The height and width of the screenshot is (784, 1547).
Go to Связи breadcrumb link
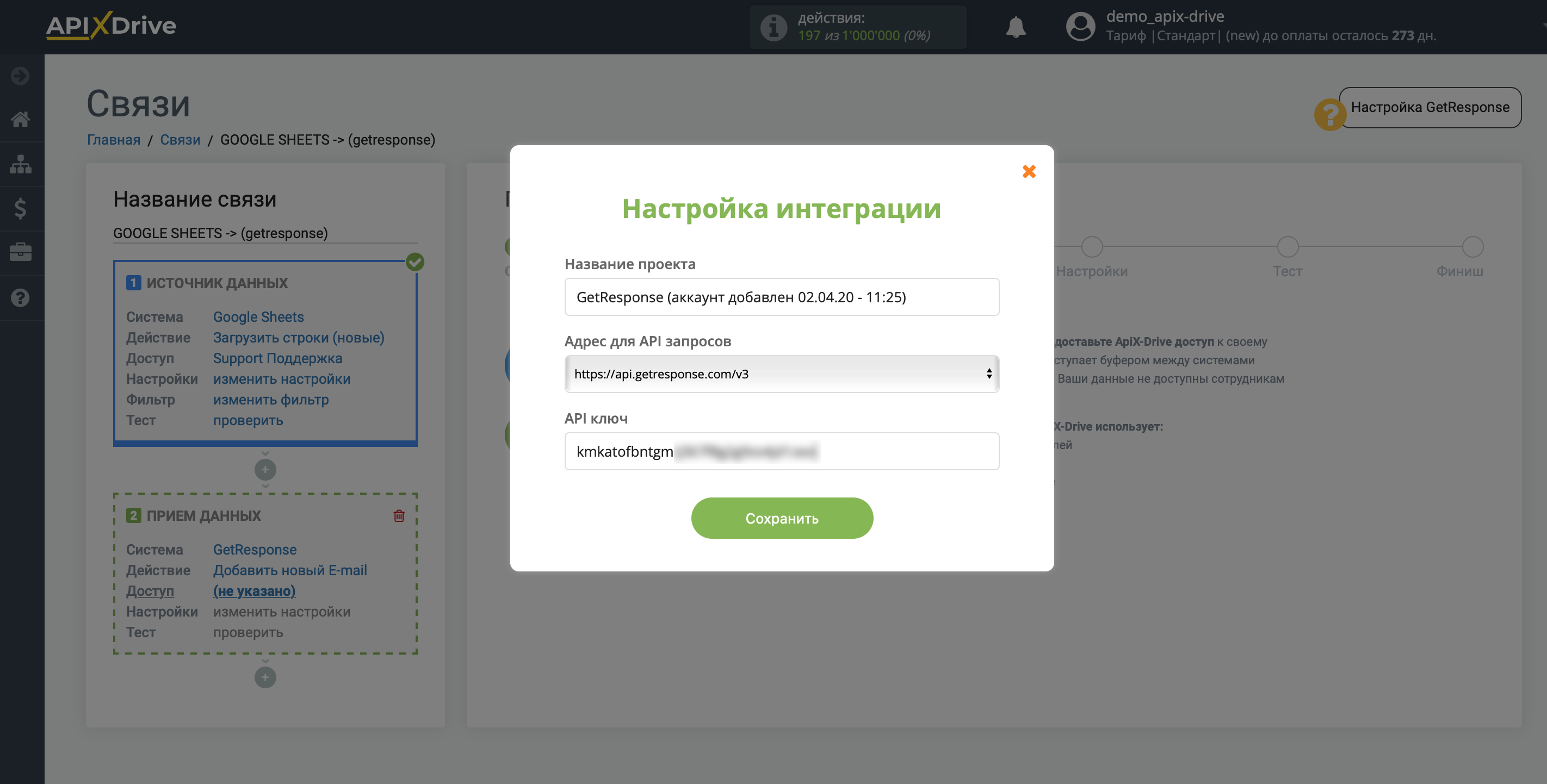click(x=180, y=139)
